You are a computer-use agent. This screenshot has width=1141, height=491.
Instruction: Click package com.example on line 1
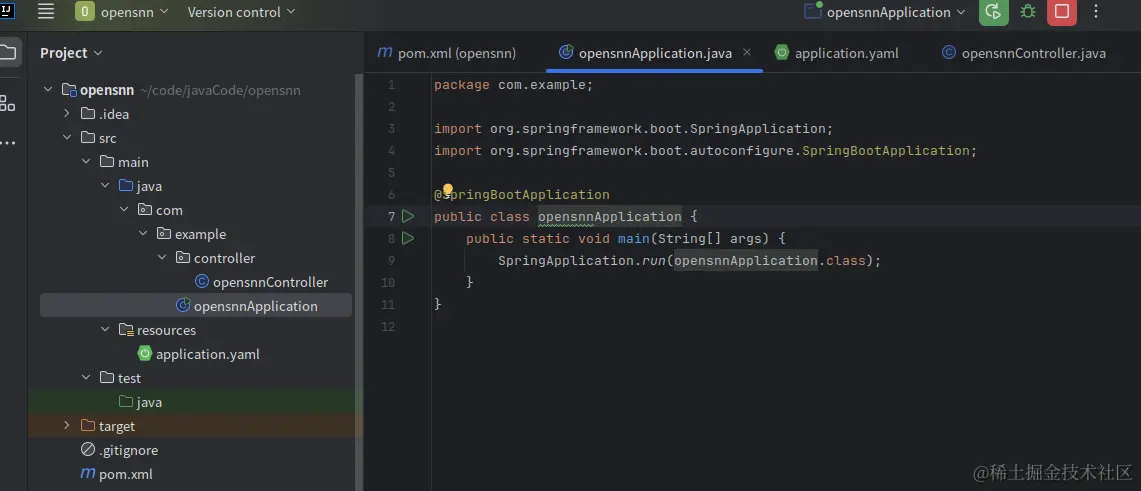pos(514,85)
